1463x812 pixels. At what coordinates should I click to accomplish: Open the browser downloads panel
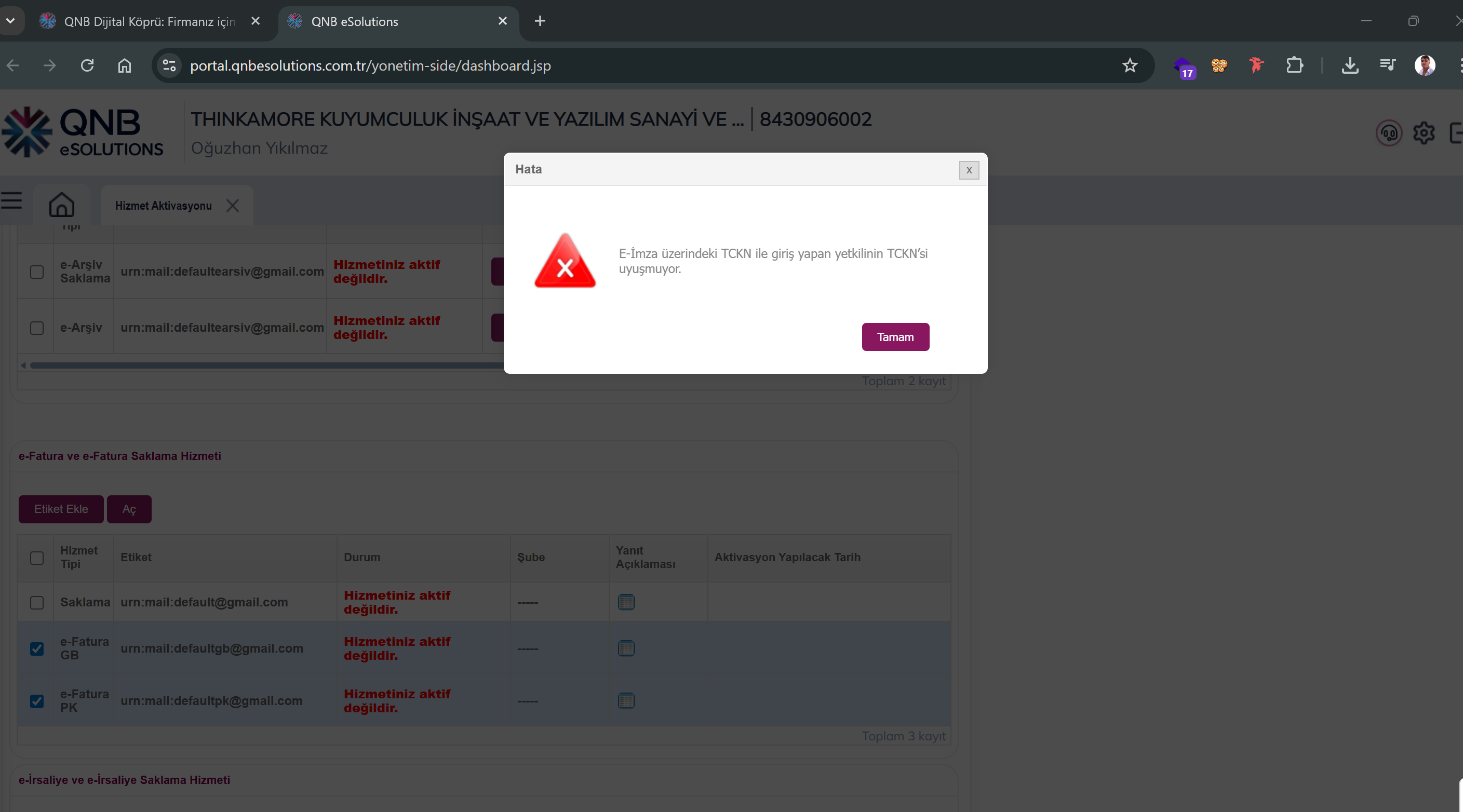tap(1350, 66)
